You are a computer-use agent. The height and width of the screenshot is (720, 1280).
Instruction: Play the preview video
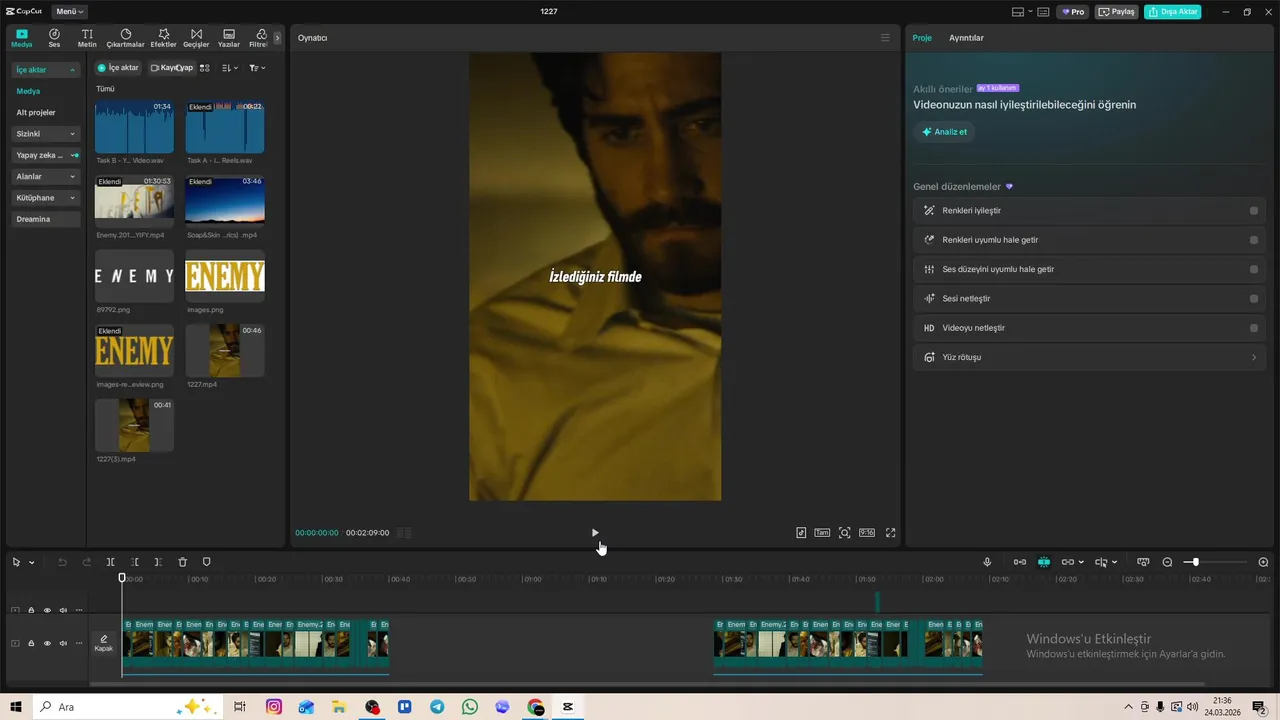coord(595,533)
